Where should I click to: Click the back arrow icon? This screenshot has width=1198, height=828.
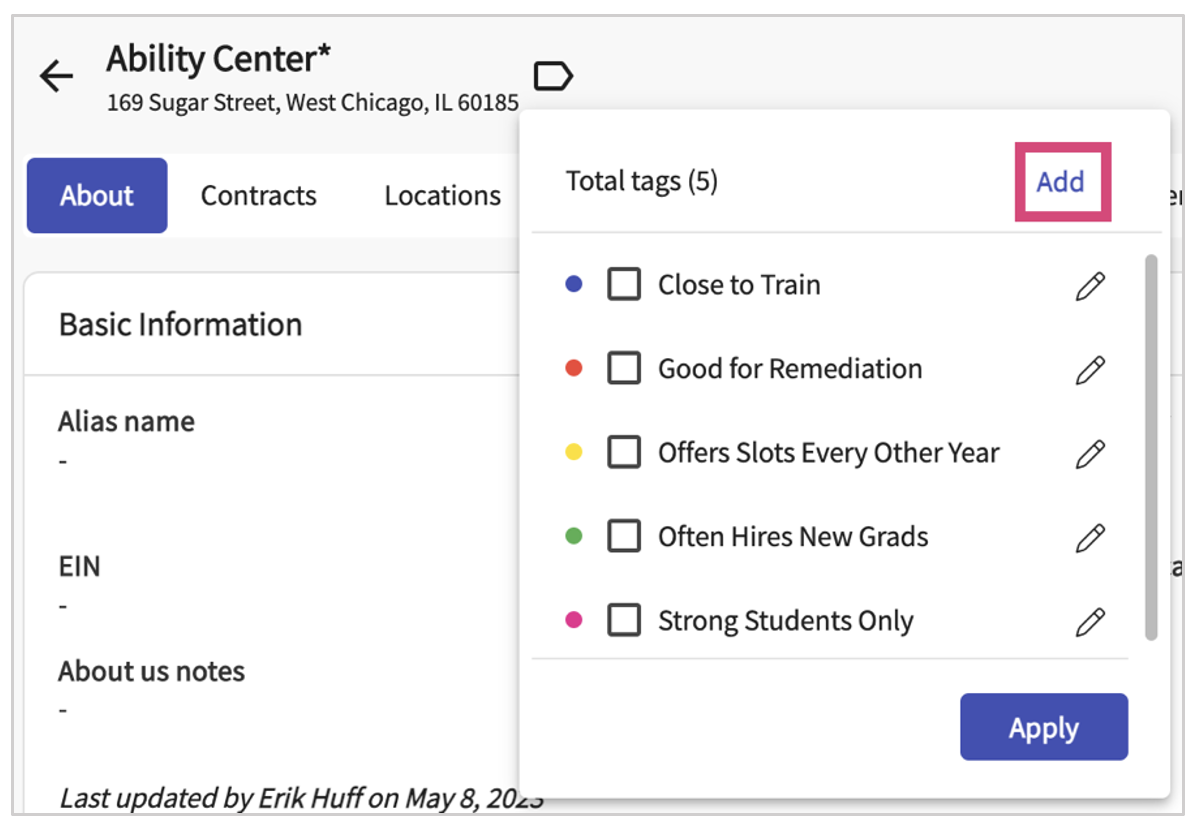click(x=57, y=76)
